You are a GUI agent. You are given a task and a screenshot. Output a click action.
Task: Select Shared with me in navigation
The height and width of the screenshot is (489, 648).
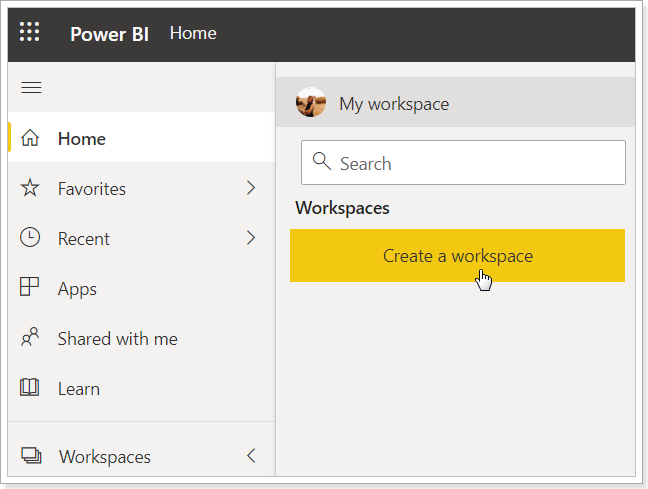141,338
